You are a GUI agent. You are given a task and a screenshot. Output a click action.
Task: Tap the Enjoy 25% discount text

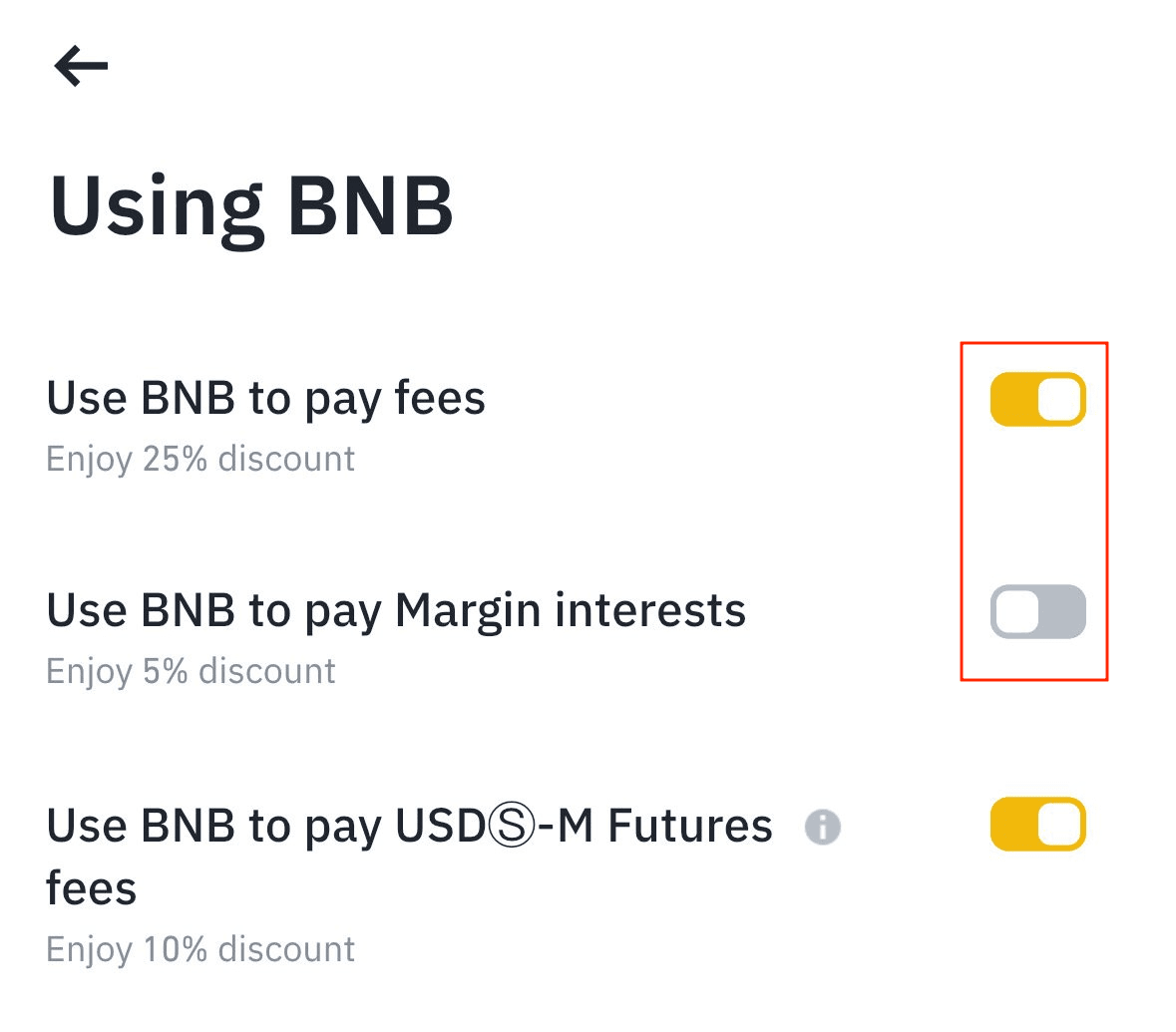(x=200, y=459)
